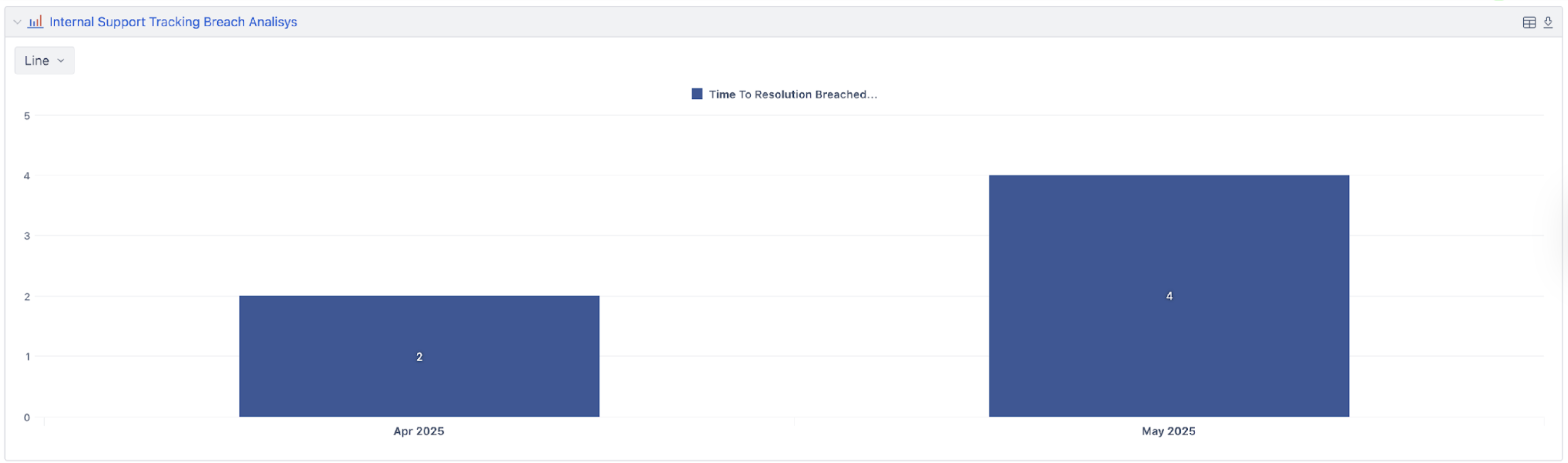Click the download export icon

point(1547,22)
